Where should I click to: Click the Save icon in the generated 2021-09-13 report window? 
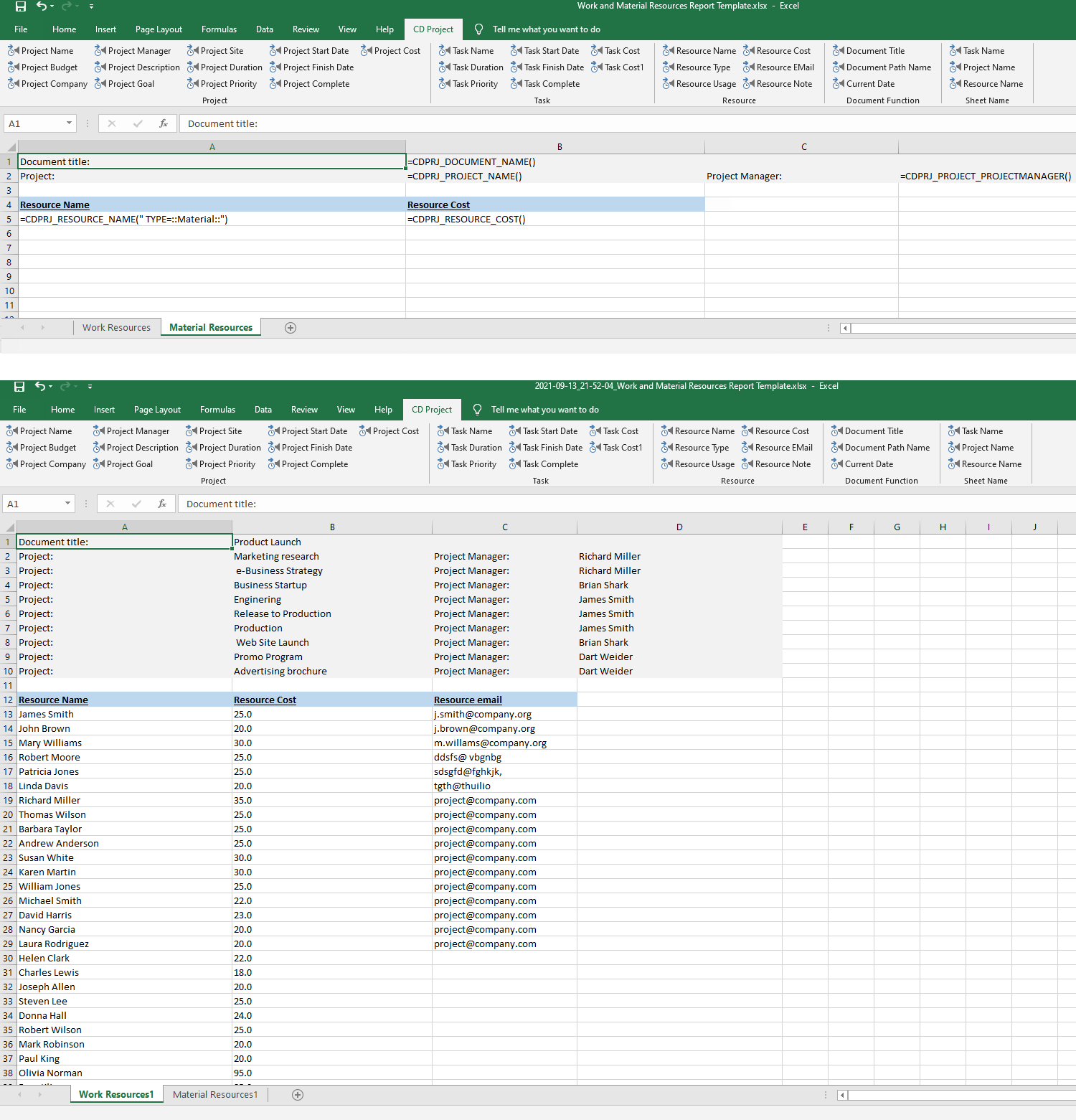point(19,387)
